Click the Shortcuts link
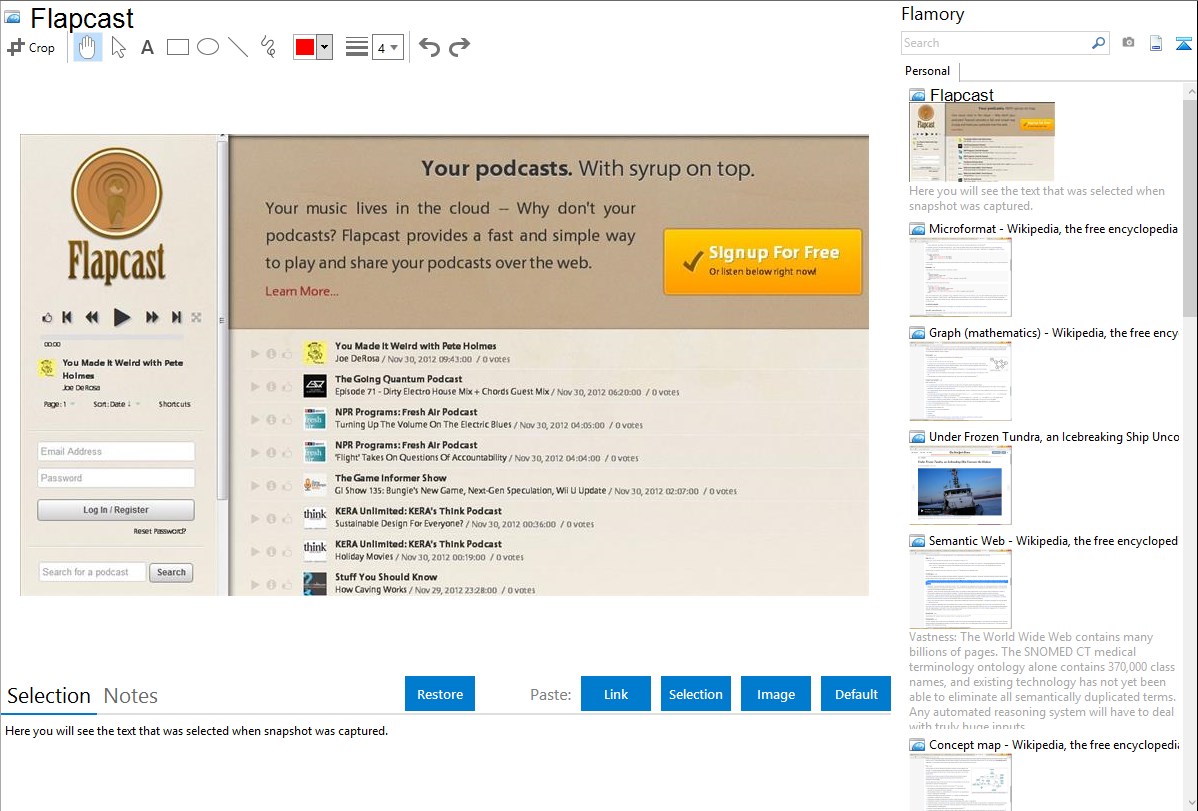 click(174, 404)
